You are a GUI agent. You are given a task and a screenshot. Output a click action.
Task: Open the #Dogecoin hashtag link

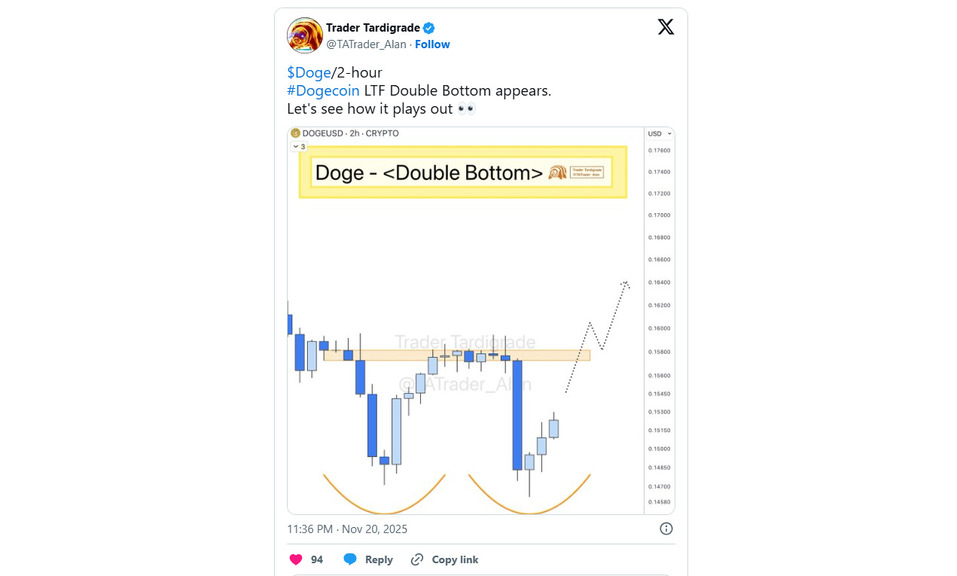[x=323, y=90]
